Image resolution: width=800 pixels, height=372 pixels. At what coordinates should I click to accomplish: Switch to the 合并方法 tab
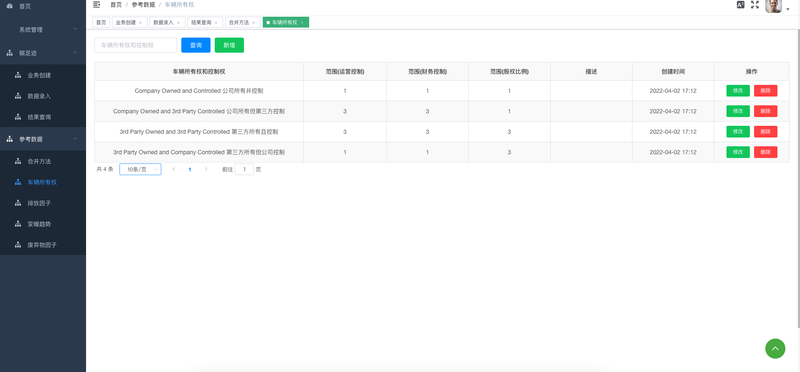coord(243,22)
